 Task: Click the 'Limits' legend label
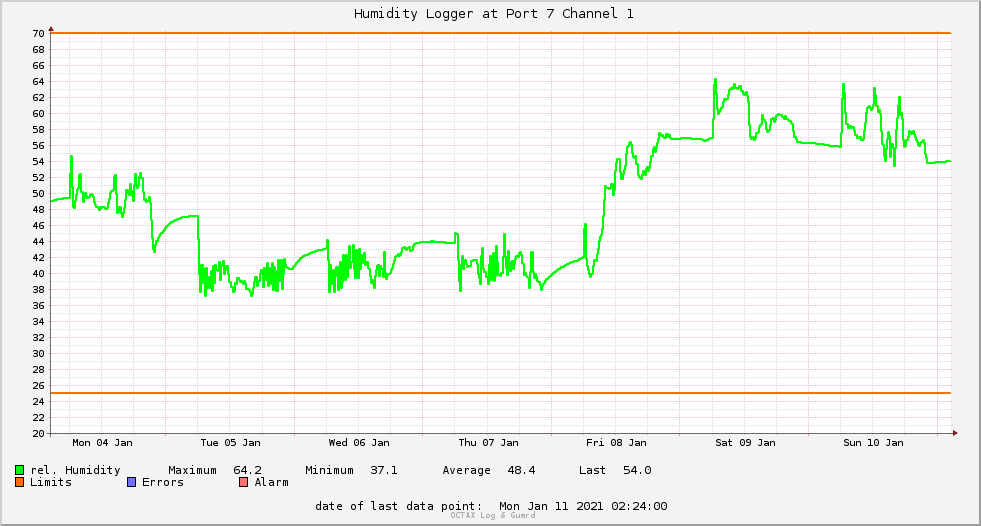(51, 482)
